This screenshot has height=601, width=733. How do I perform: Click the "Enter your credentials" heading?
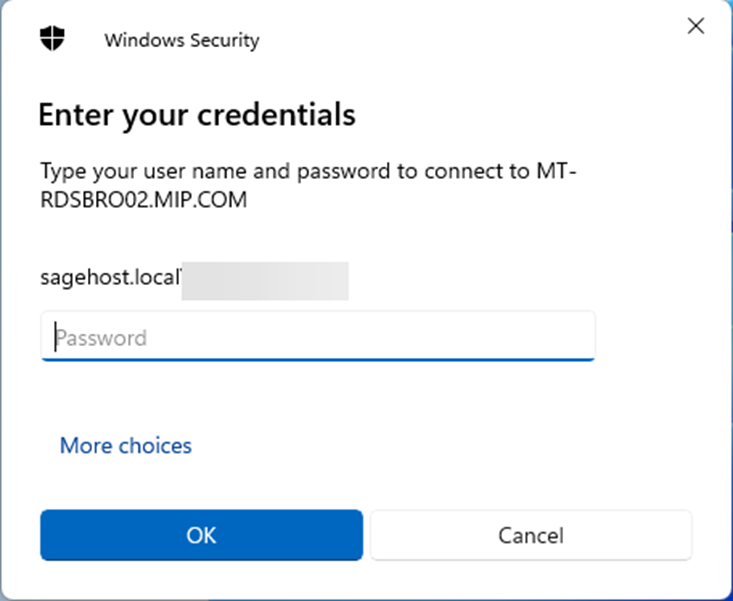pos(197,115)
